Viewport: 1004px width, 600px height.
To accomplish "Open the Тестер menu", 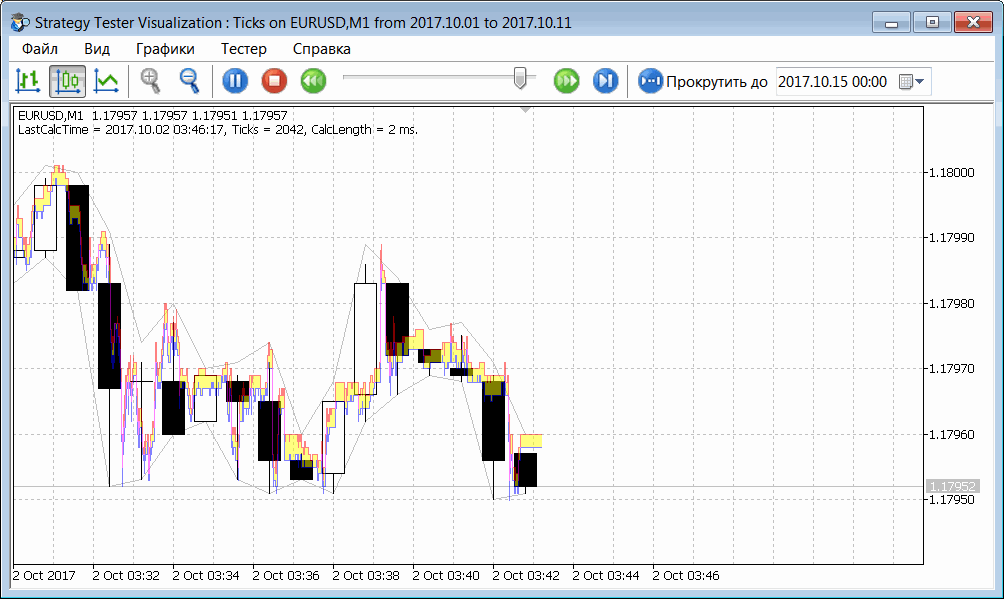I will [244, 49].
